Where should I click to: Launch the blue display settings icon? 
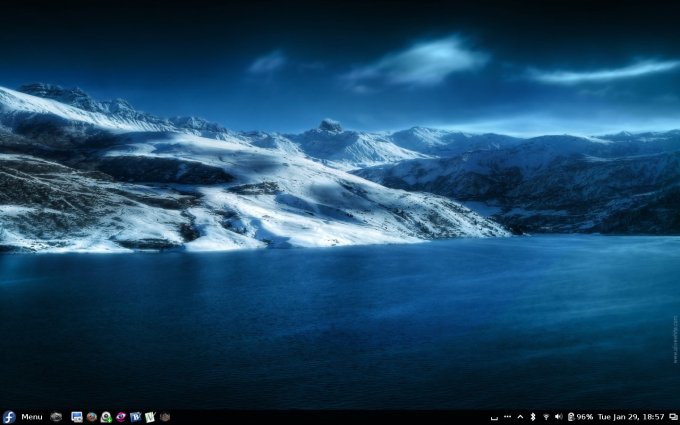click(x=77, y=417)
